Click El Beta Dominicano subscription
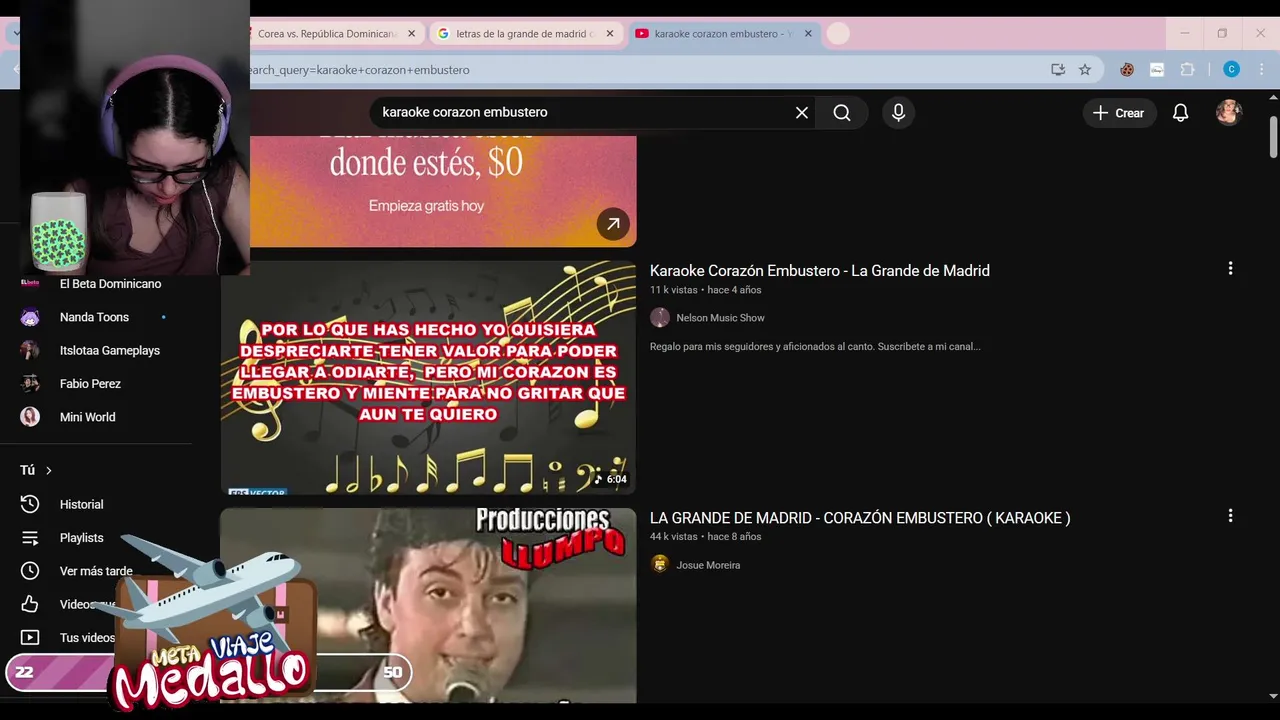1280x720 pixels. pos(110,284)
